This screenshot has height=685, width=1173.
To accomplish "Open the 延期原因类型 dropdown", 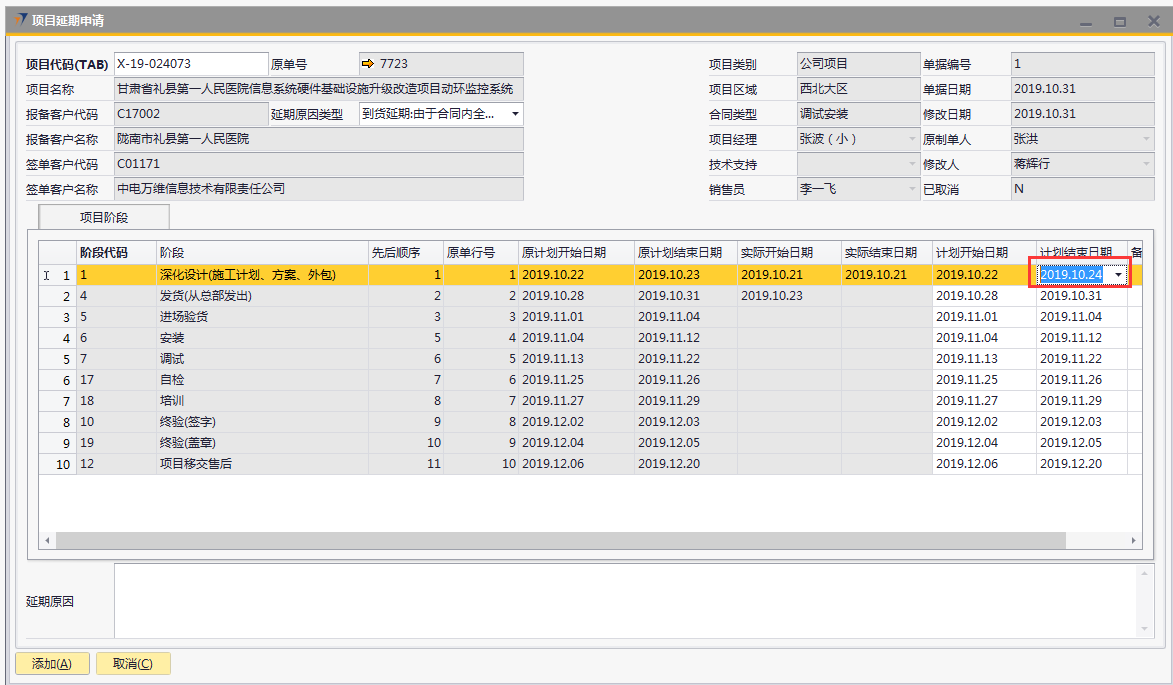I will click(514, 114).
